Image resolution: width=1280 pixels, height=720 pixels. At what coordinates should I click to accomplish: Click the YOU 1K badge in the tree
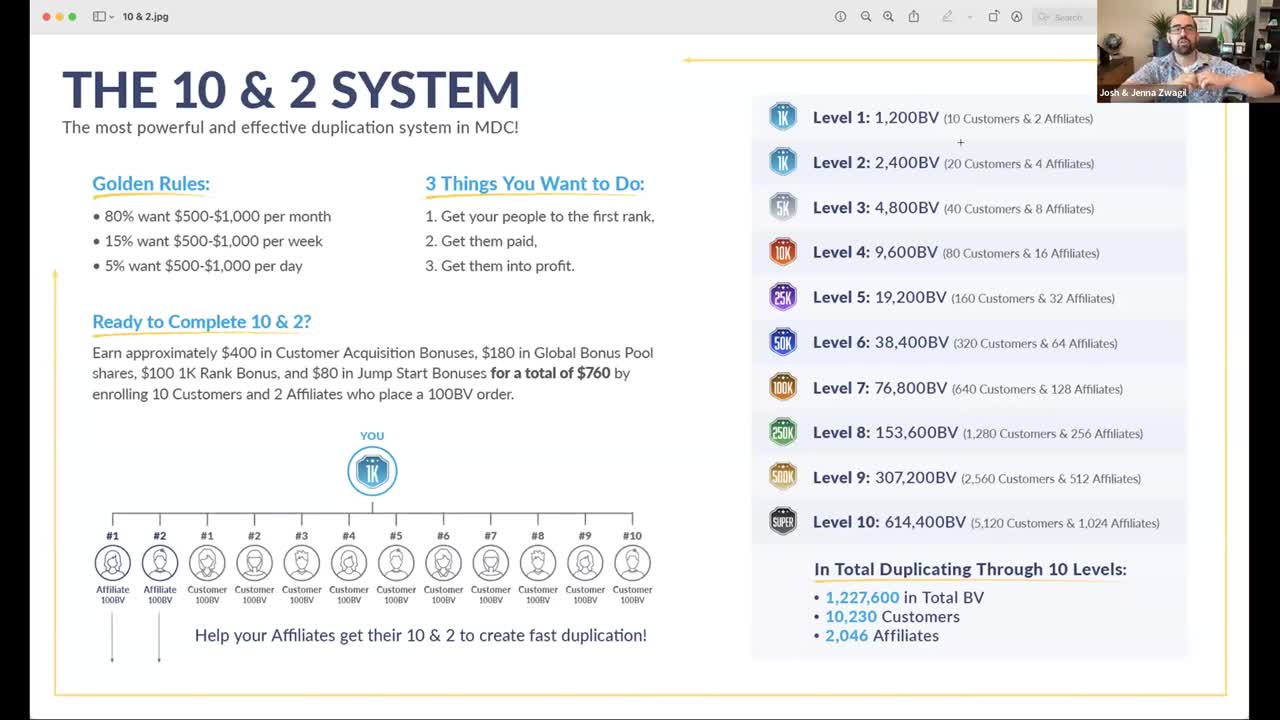[x=372, y=471]
